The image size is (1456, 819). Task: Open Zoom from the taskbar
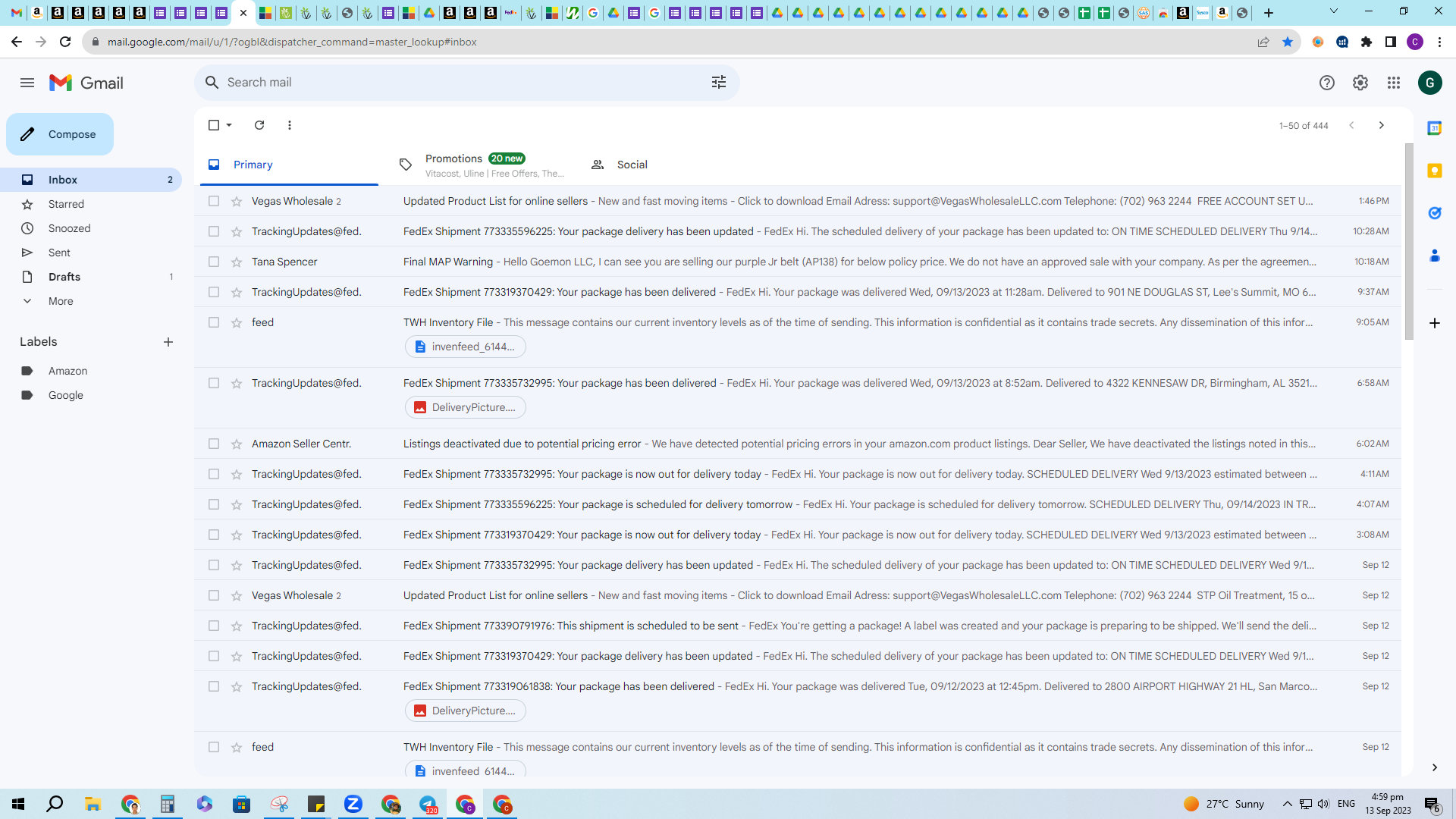click(353, 804)
